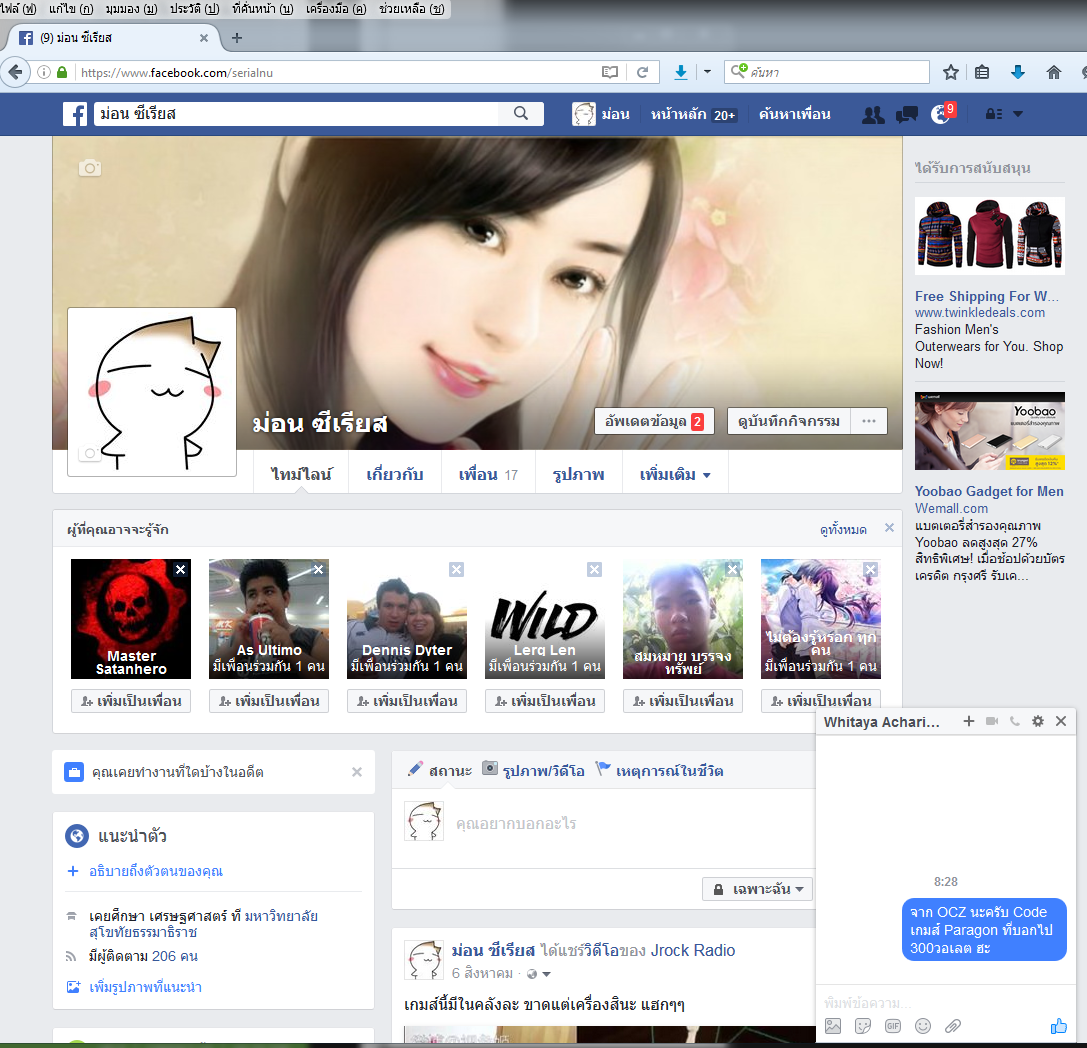Viewport: 1087px width, 1048px height.
Task: Open the Yoobao Gadget ad thumbnail
Action: (989, 432)
